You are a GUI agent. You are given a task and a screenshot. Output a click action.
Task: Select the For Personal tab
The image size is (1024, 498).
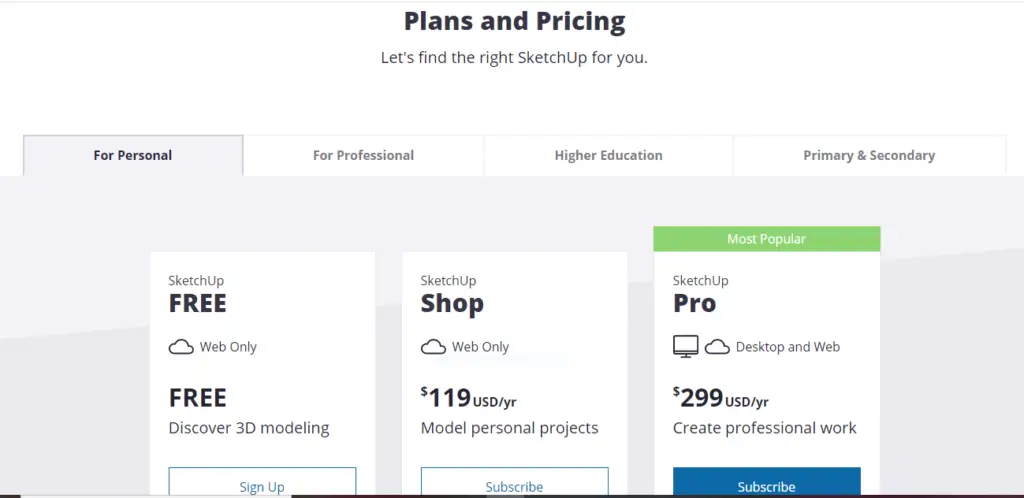133,155
